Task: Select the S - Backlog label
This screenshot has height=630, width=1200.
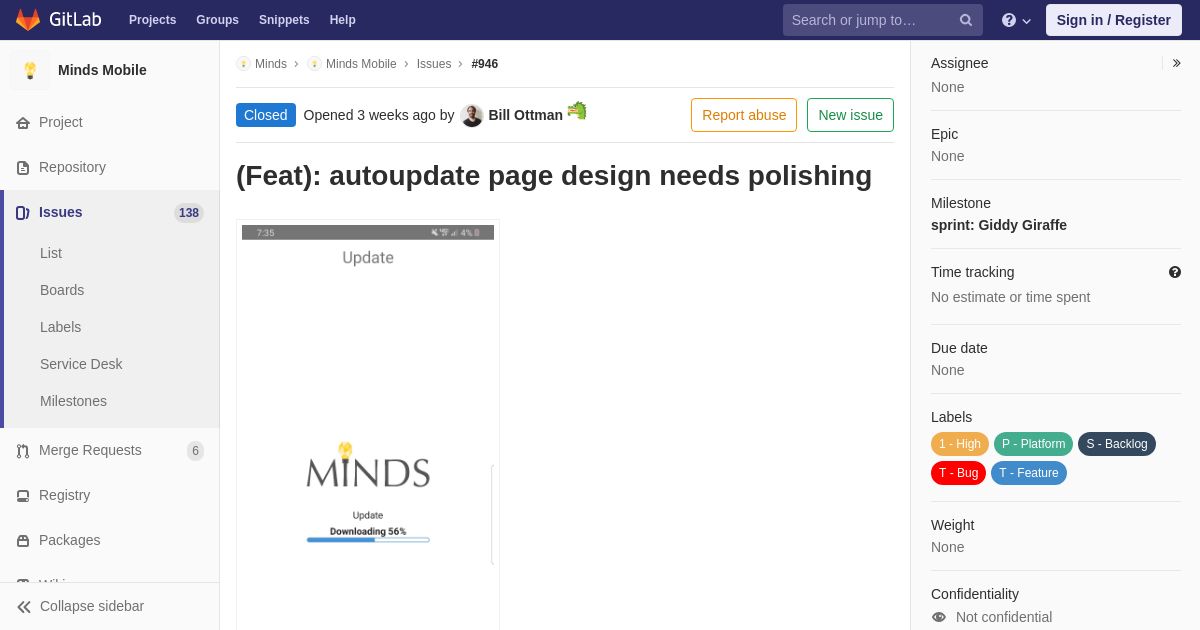Action: (1117, 444)
